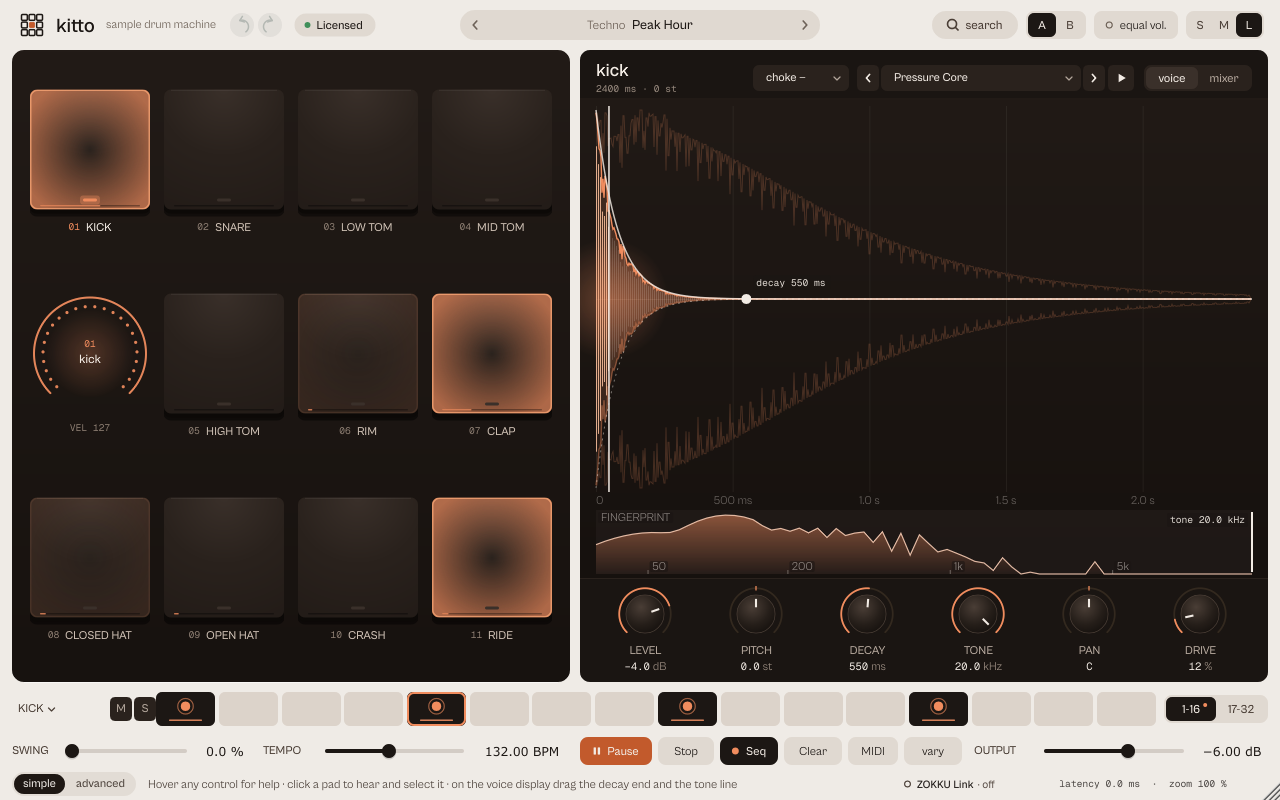Expand the KICK track selector
The width and height of the screenshot is (1280, 800).
[x=37, y=709]
